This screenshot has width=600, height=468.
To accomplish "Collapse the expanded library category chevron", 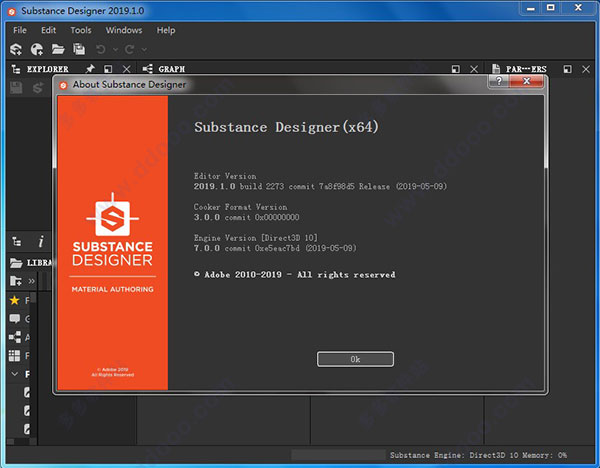I will 15,374.
